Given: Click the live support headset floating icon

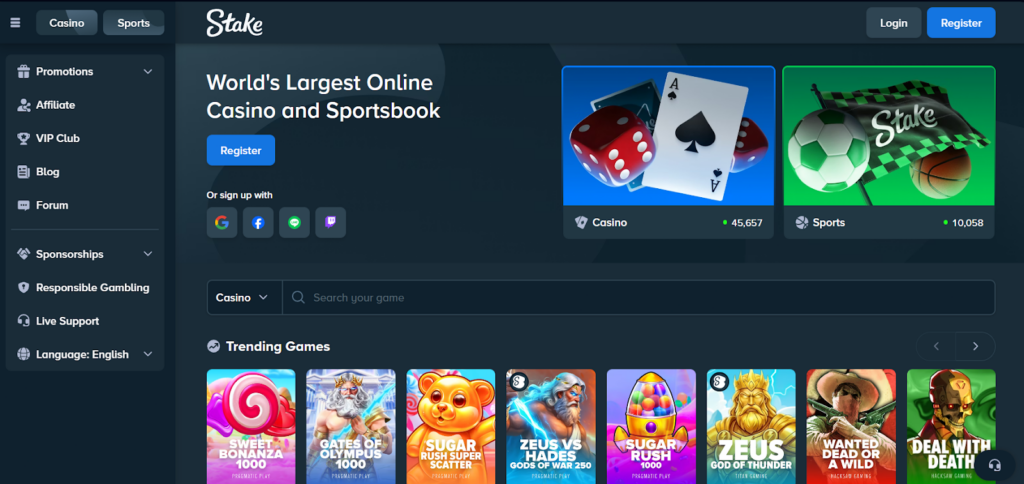Looking at the screenshot, I should pos(995,465).
